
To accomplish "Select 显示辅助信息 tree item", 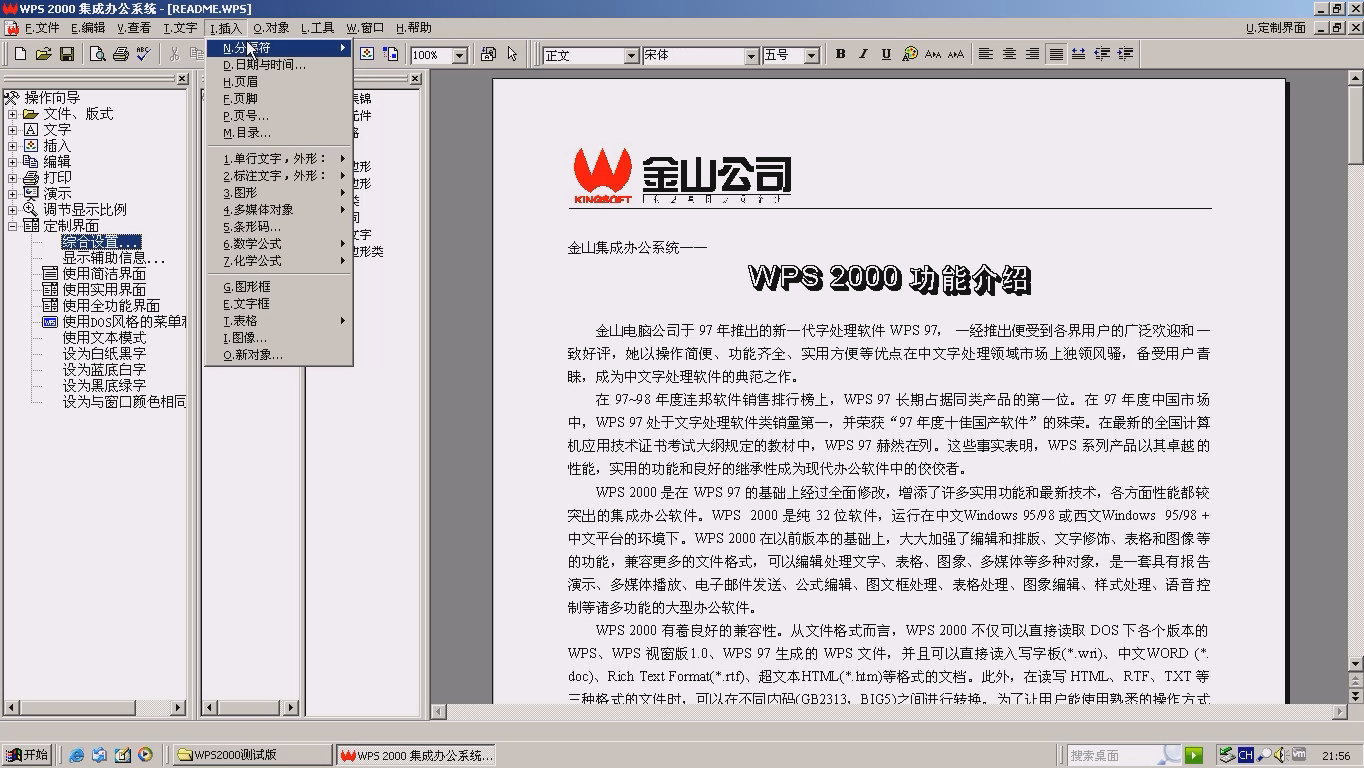I will click(114, 258).
